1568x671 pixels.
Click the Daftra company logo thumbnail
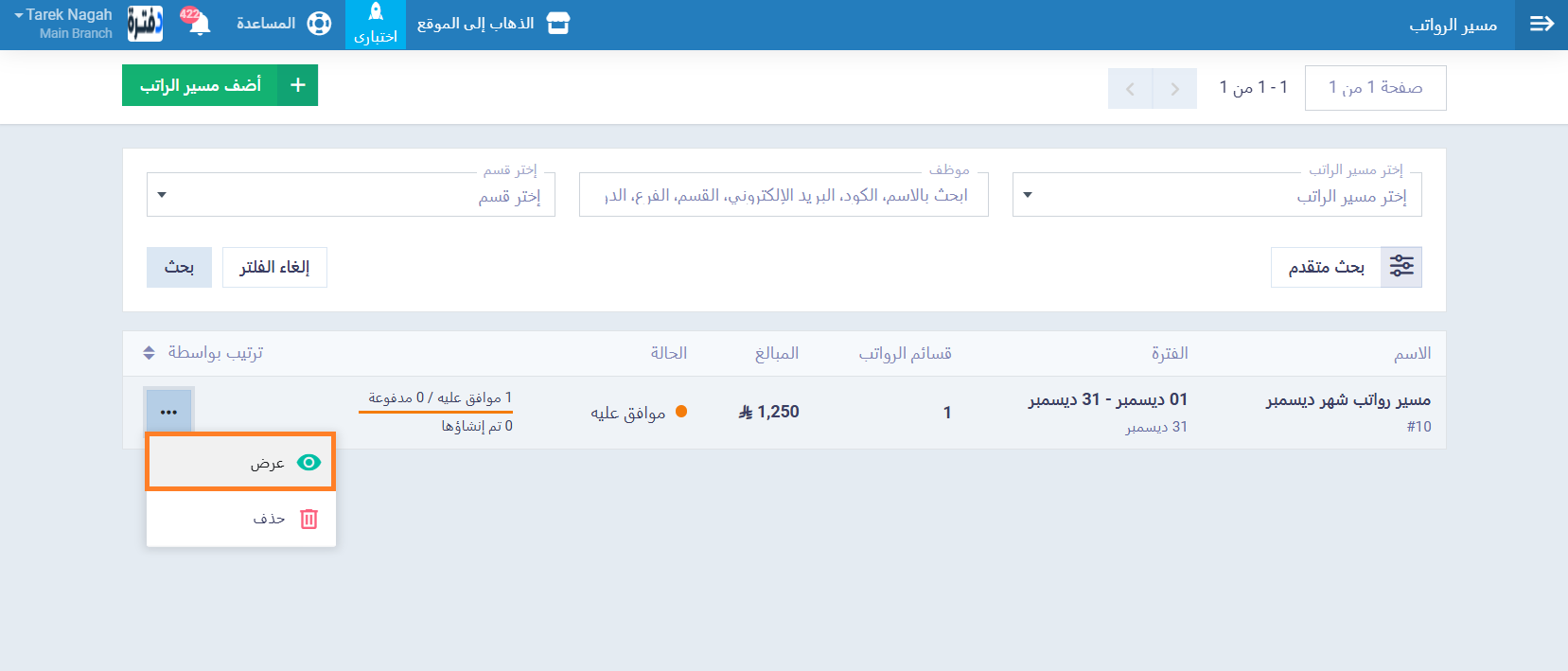(145, 24)
